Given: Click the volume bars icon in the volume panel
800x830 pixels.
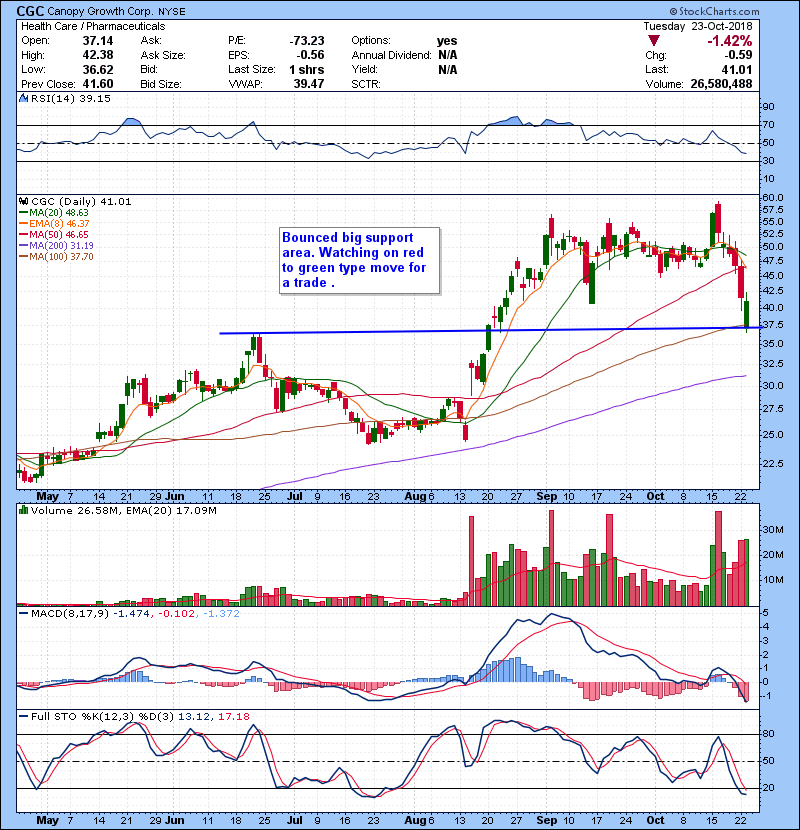Looking at the screenshot, I should 23,510.
